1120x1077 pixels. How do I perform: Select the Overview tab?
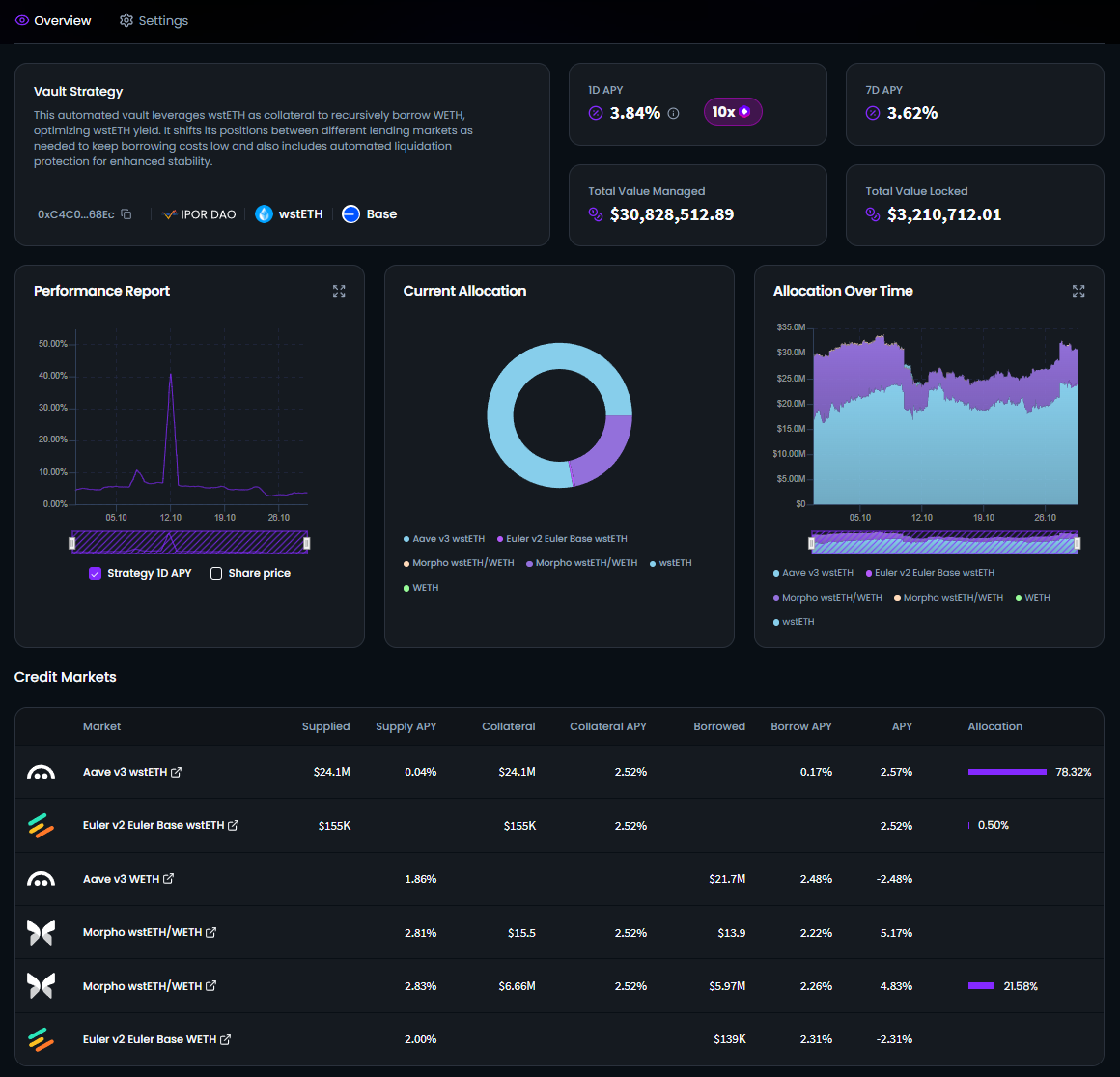coord(53,21)
